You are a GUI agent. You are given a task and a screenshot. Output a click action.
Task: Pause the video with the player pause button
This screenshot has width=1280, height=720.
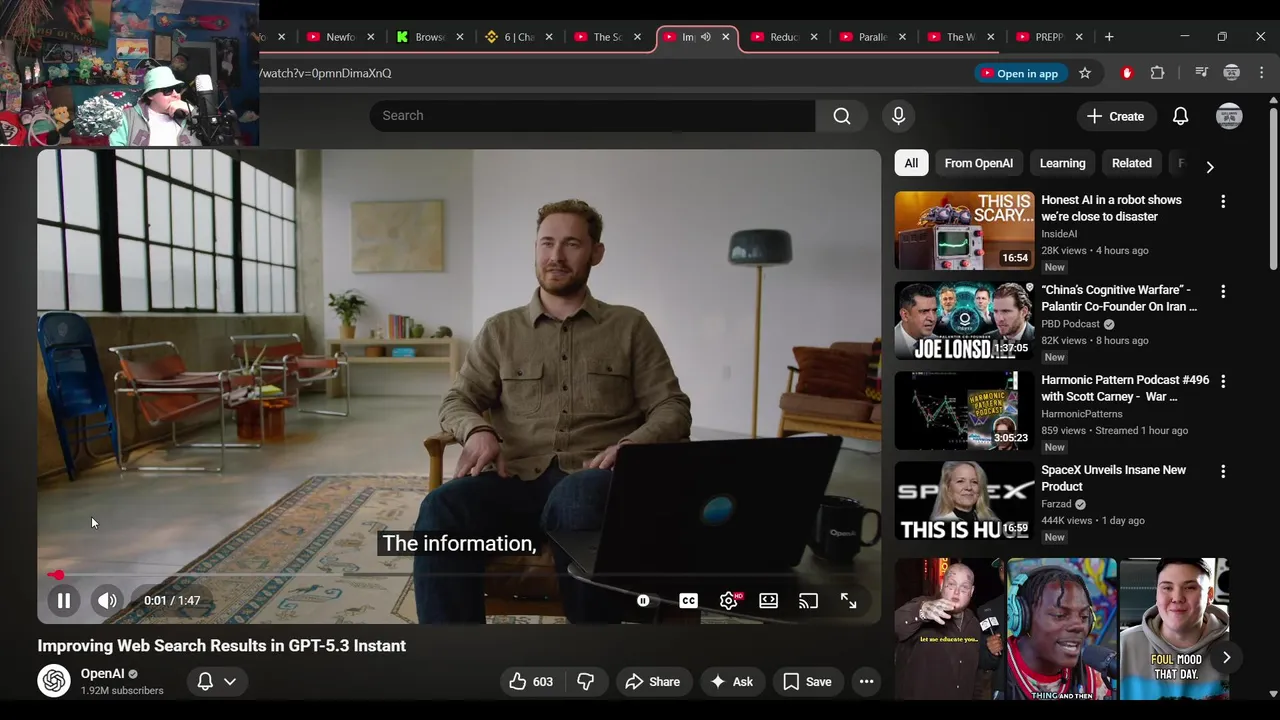click(x=63, y=601)
